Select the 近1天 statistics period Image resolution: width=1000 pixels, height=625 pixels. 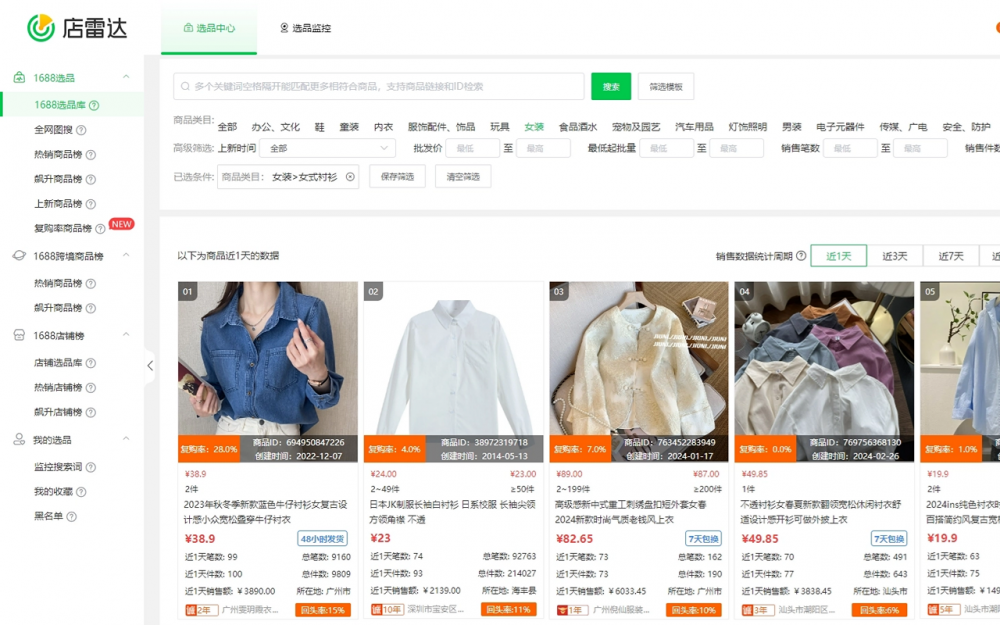(838, 256)
